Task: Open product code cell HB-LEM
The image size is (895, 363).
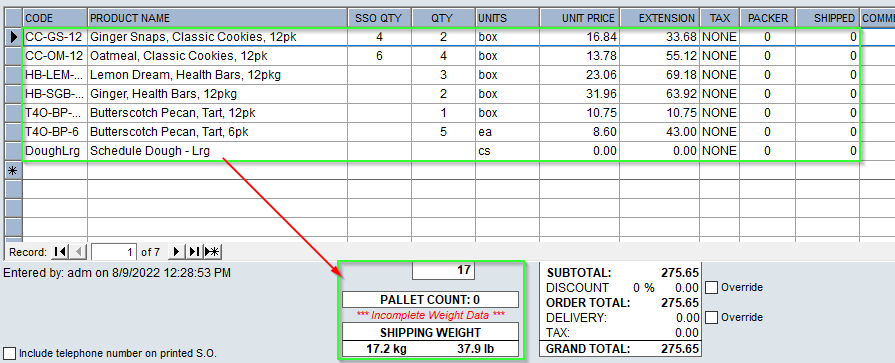Action: pyautogui.click(x=55, y=75)
